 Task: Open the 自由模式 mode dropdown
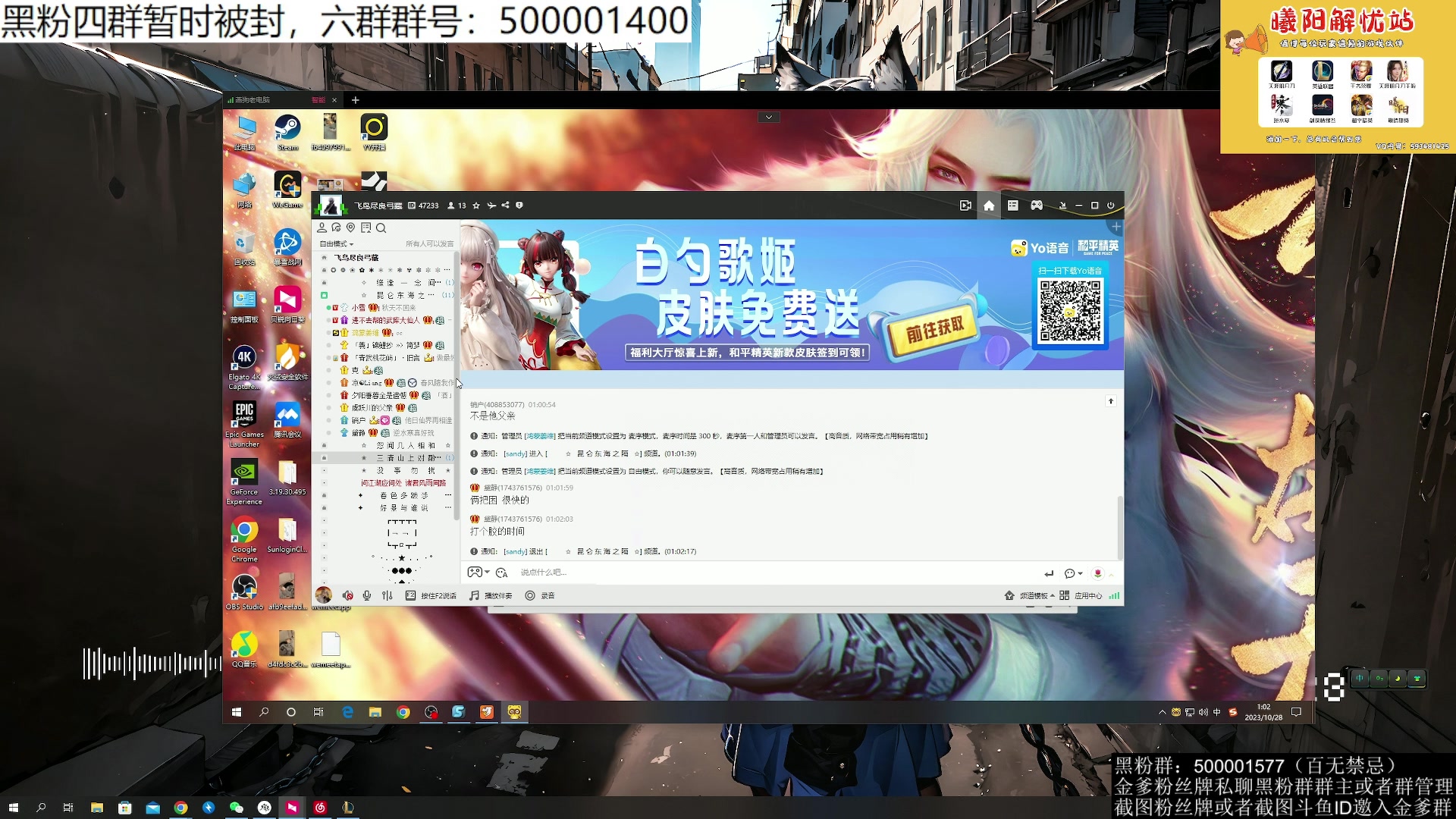(x=336, y=243)
